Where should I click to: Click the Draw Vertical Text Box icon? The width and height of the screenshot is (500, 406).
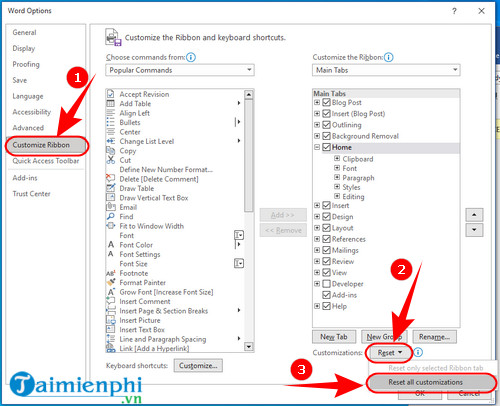tap(110, 197)
